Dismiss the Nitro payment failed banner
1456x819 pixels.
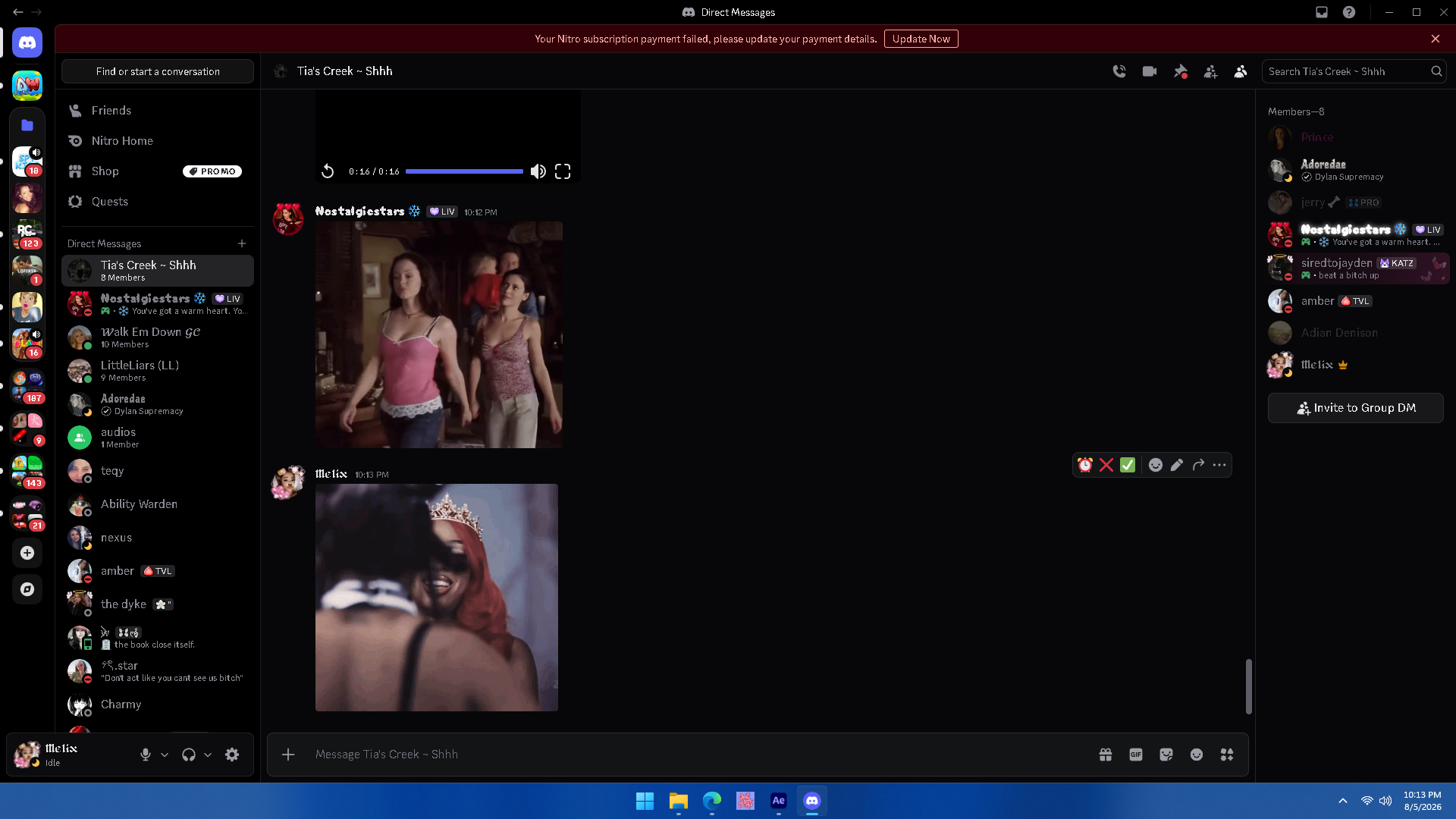pos(1436,39)
